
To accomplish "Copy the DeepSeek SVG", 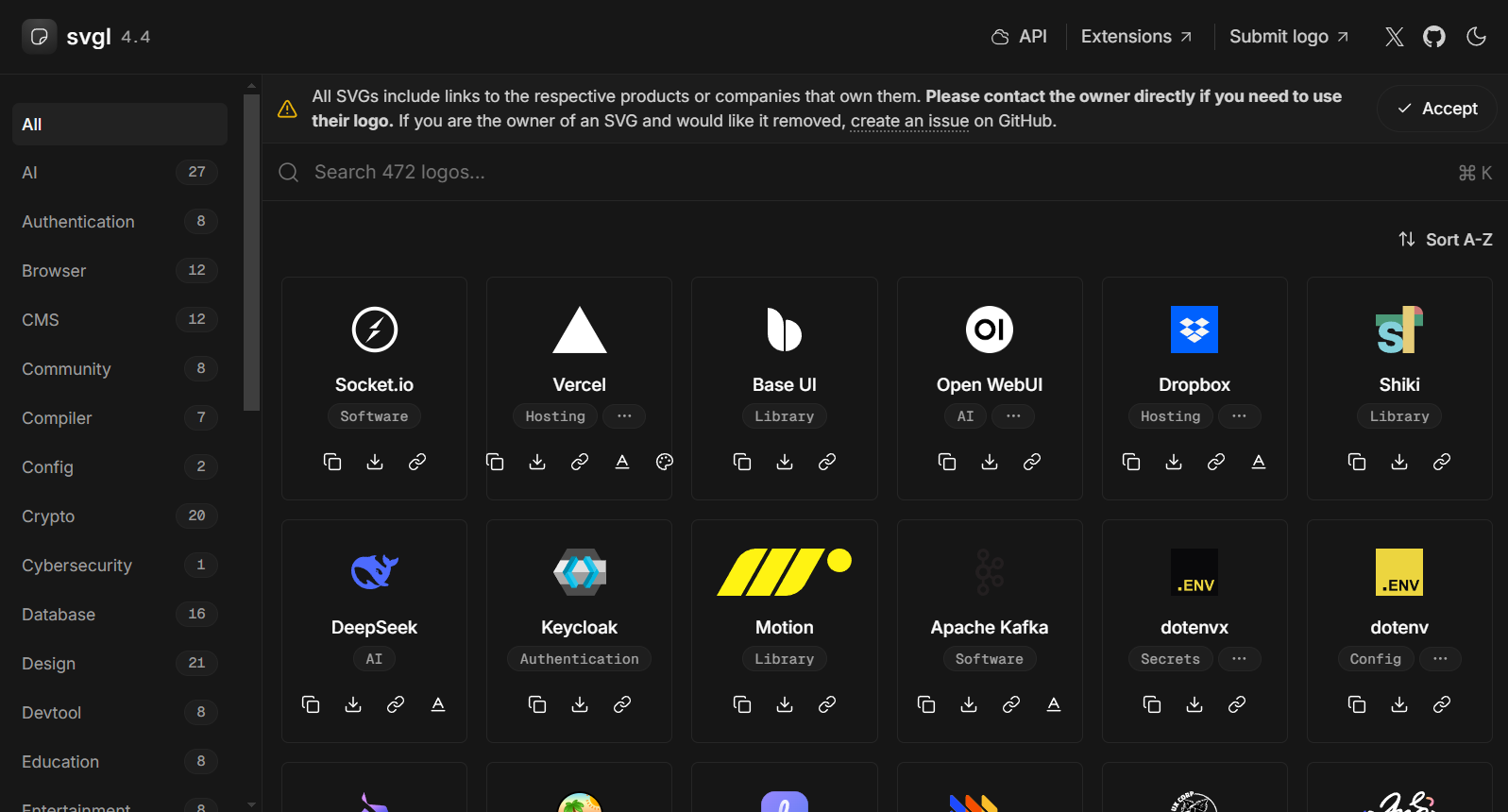I will 311,704.
